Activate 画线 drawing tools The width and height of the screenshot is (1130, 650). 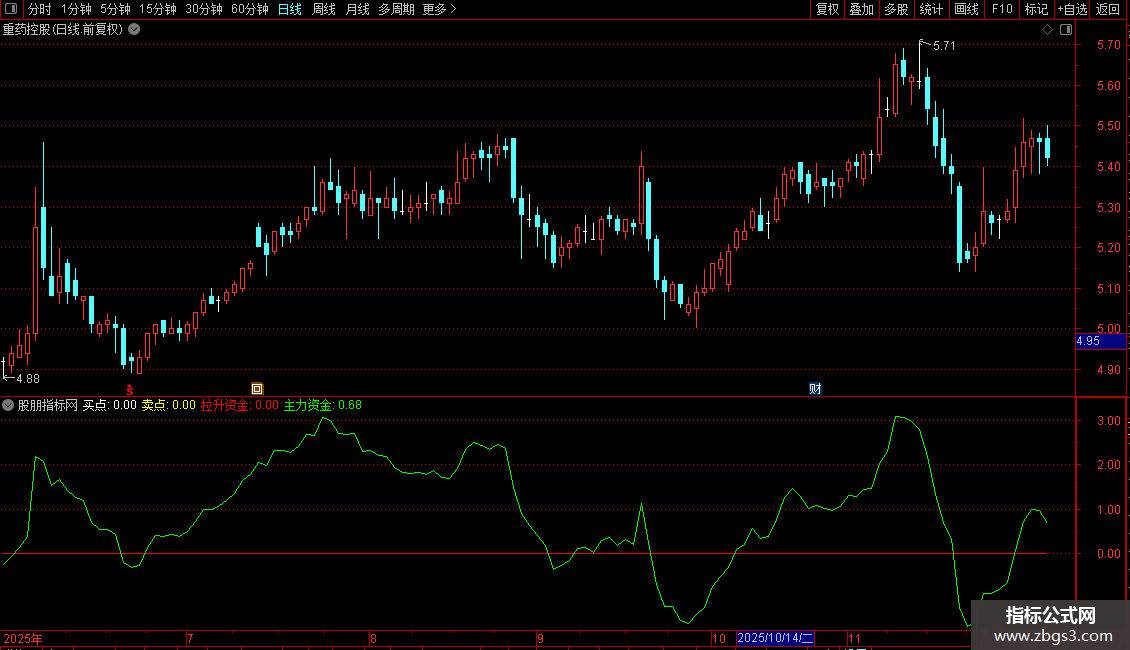click(x=966, y=9)
